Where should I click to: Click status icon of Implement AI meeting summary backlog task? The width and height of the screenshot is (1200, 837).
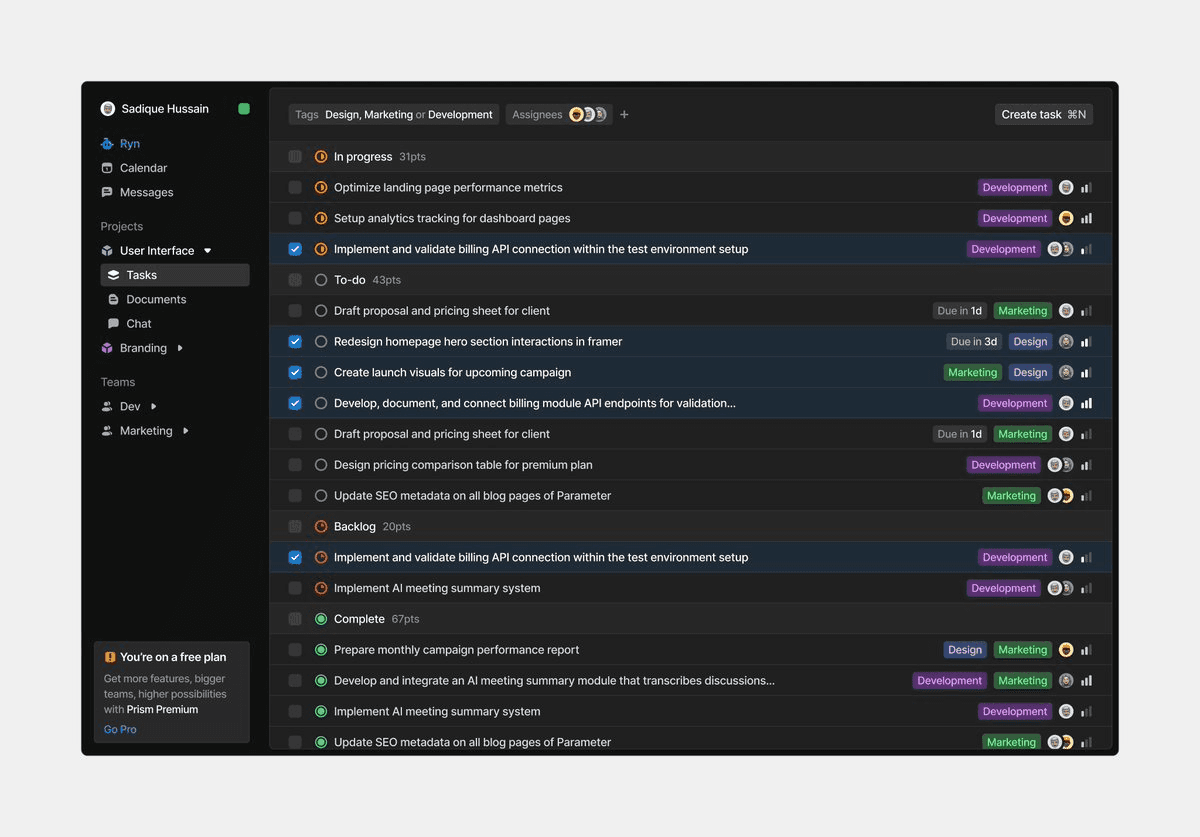coord(321,588)
